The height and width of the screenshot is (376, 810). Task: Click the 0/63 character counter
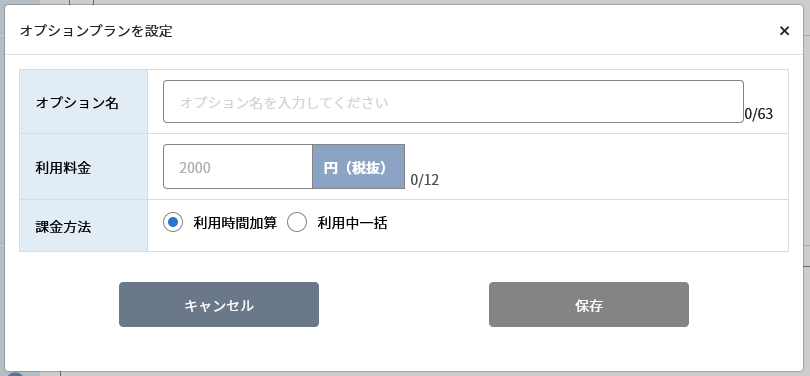coord(759,114)
